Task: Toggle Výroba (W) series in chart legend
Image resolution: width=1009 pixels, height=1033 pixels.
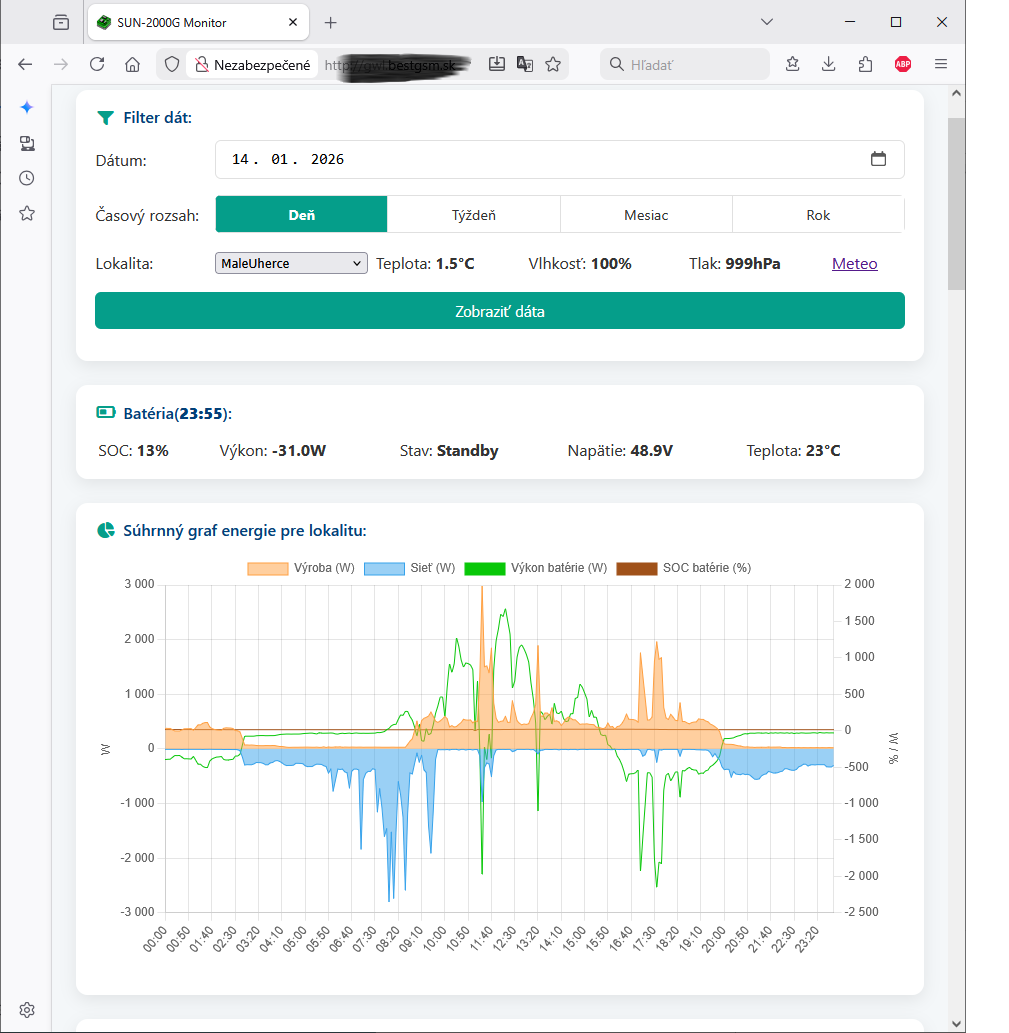Action: tap(301, 568)
